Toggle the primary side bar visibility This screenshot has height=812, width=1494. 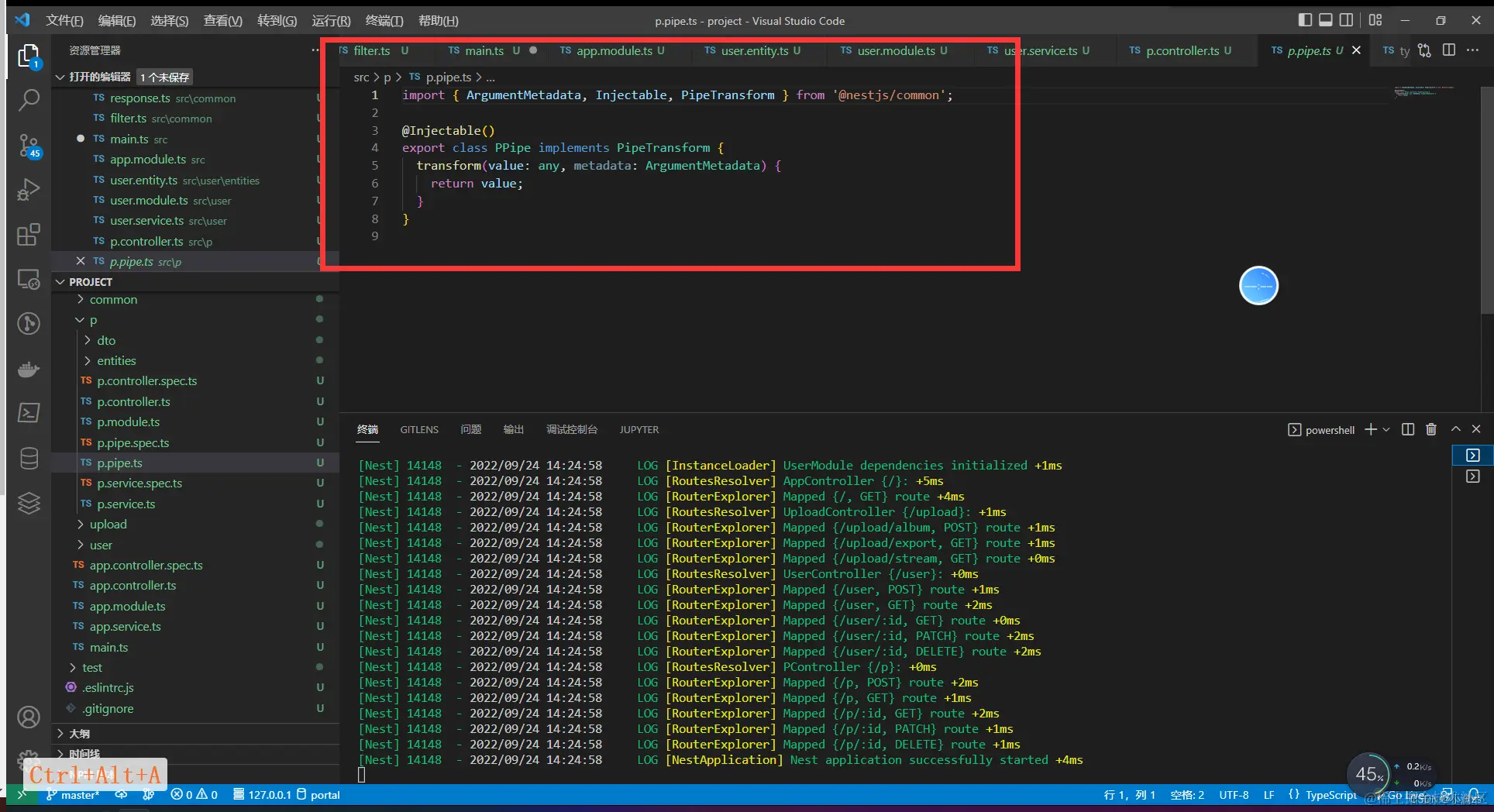point(1305,20)
